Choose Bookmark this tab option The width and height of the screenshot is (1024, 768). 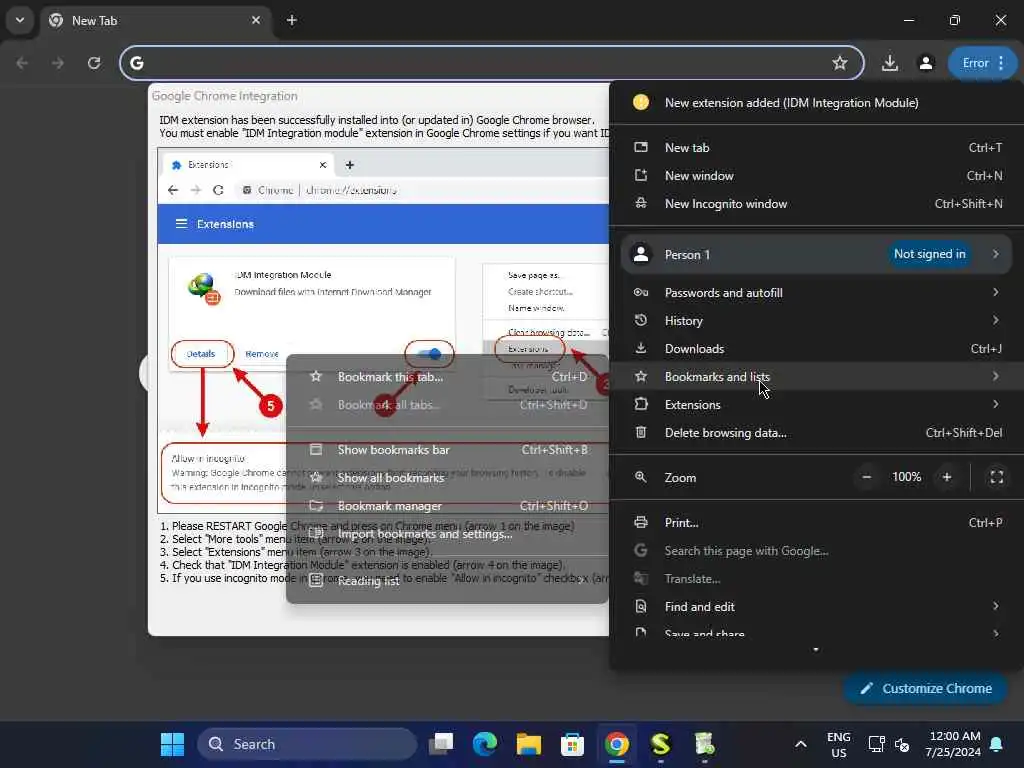tap(448, 377)
